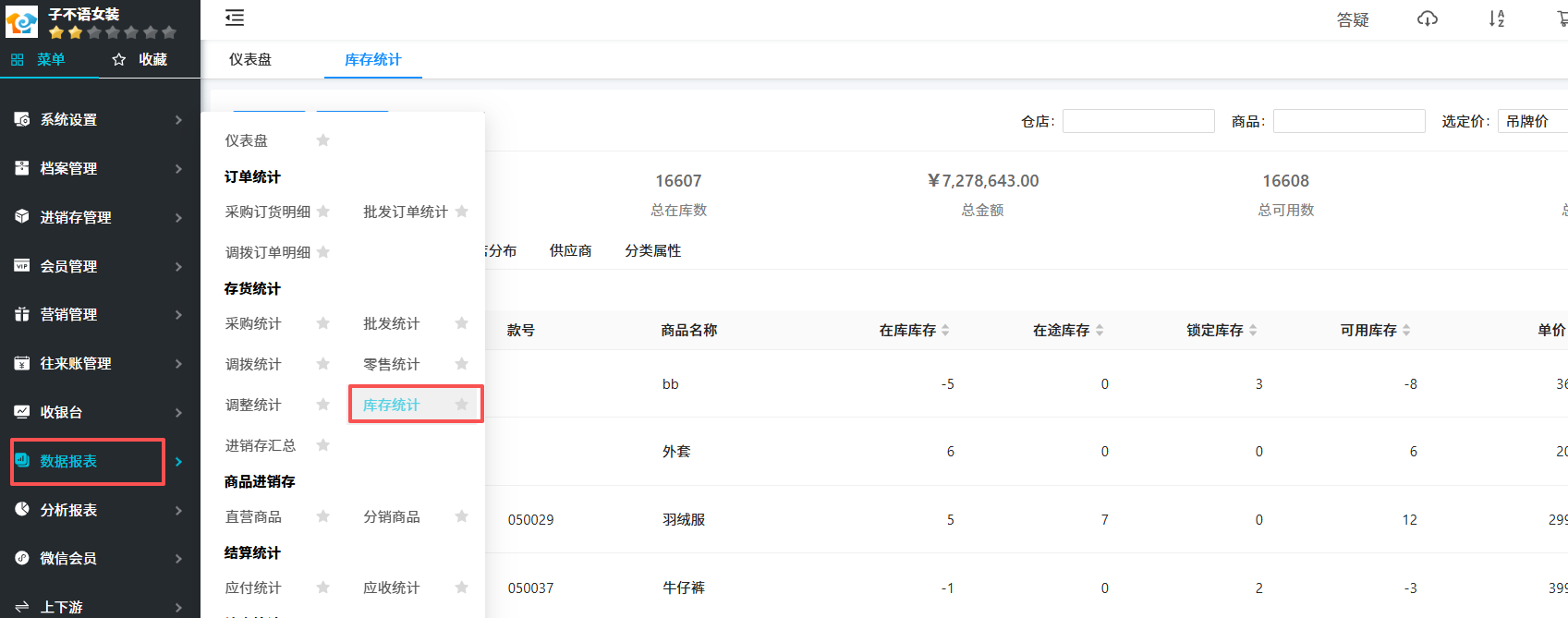Click the 会员管理 VIP icon
1568x618 pixels.
pos(22,266)
